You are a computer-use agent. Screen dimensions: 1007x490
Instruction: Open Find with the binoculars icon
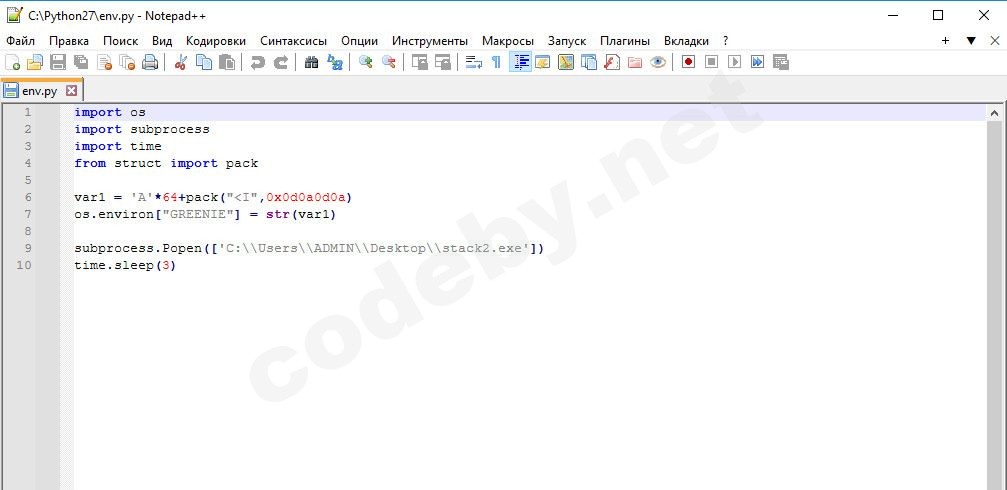pos(311,62)
